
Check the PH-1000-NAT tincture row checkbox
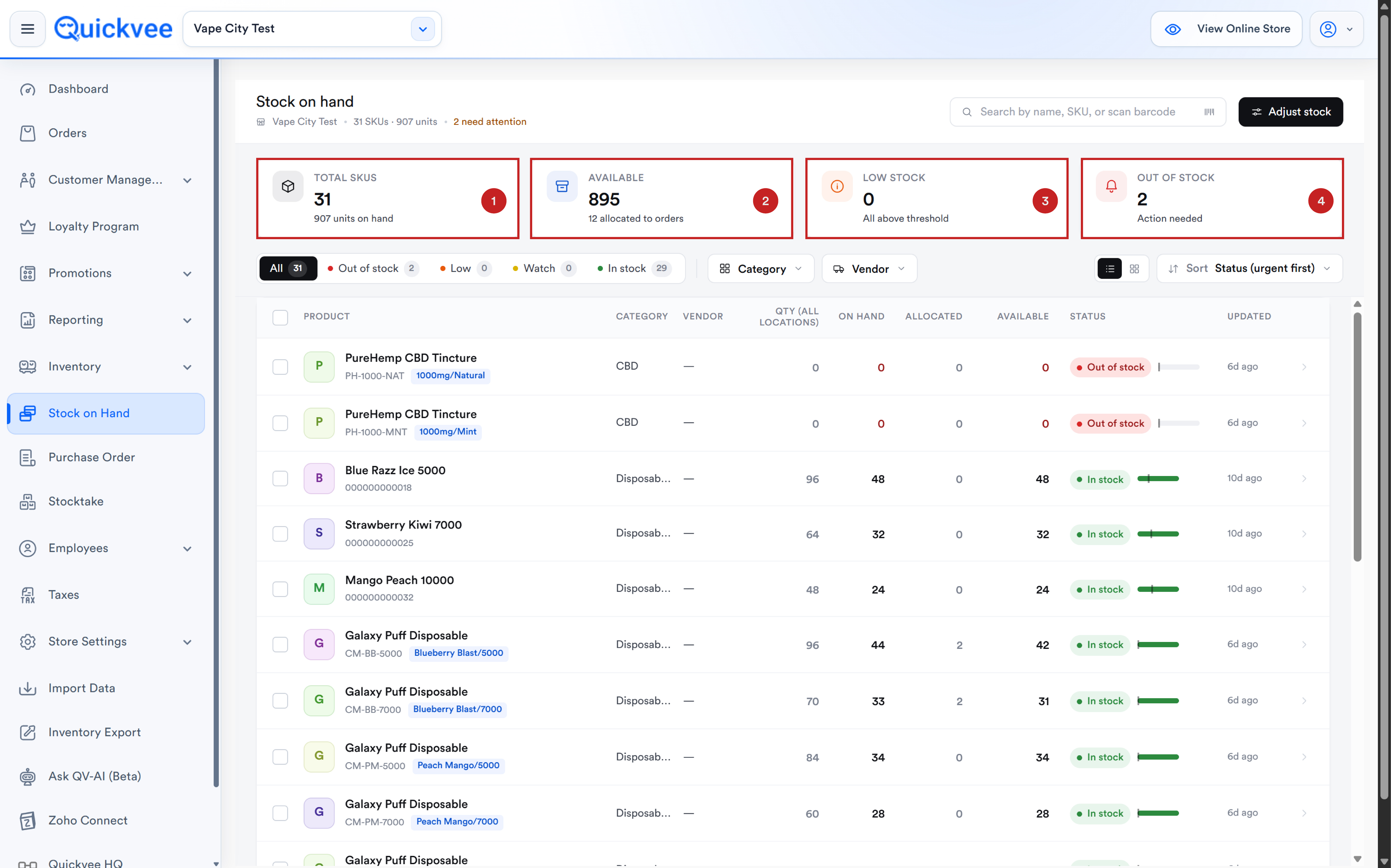280,367
